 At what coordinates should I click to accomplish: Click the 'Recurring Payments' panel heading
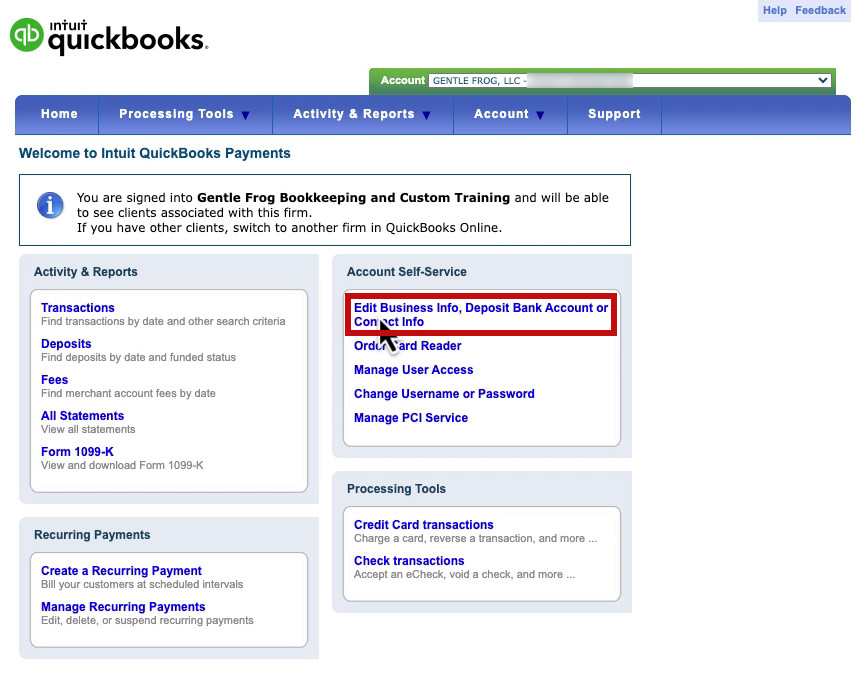[92, 535]
